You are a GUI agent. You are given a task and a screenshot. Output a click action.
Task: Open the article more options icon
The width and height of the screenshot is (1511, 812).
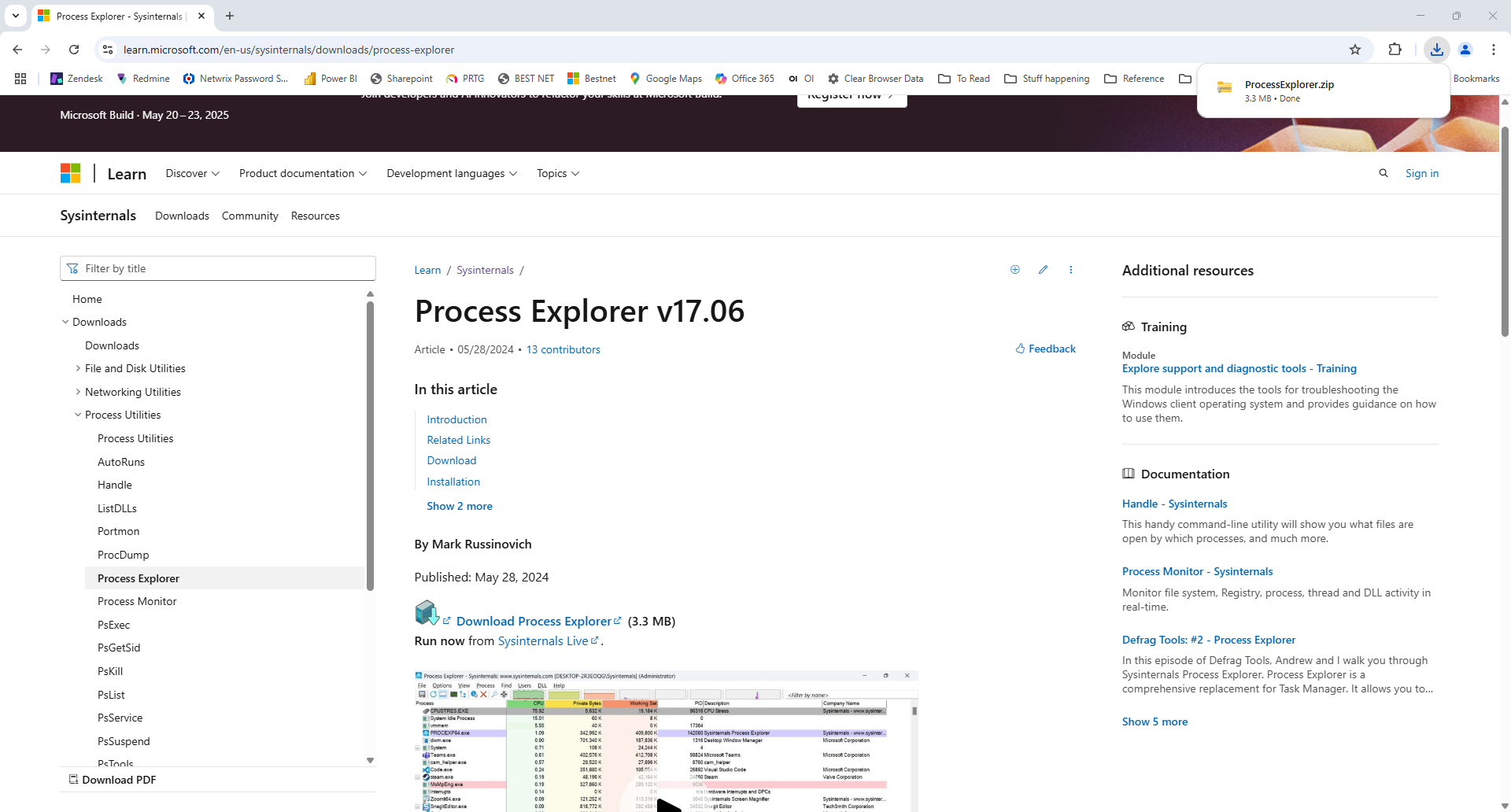(1070, 270)
